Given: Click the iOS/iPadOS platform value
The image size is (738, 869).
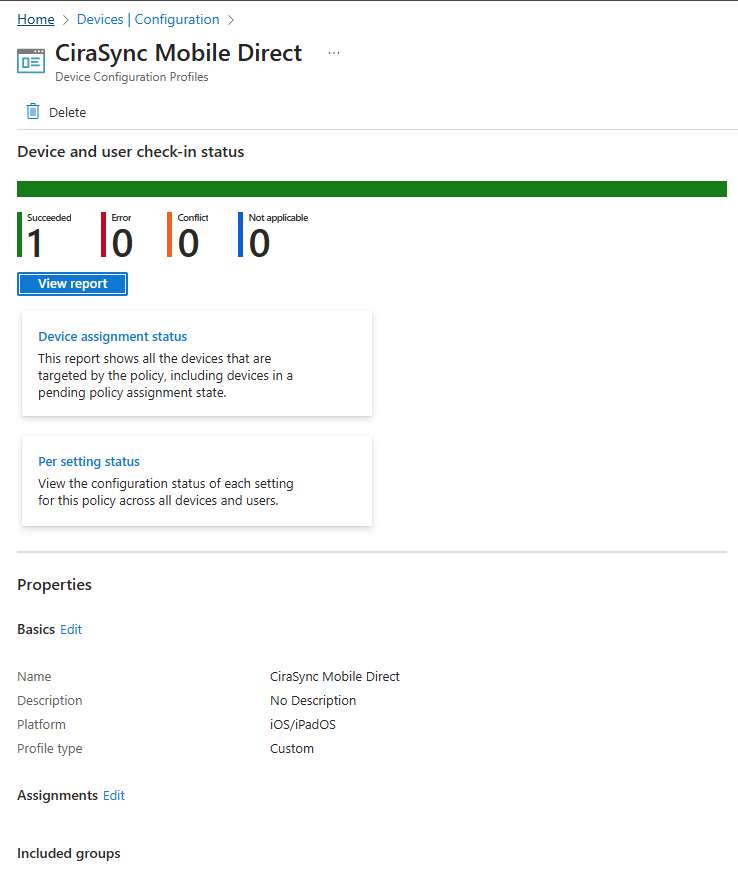Looking at the screenshot, I should (303, 725).
